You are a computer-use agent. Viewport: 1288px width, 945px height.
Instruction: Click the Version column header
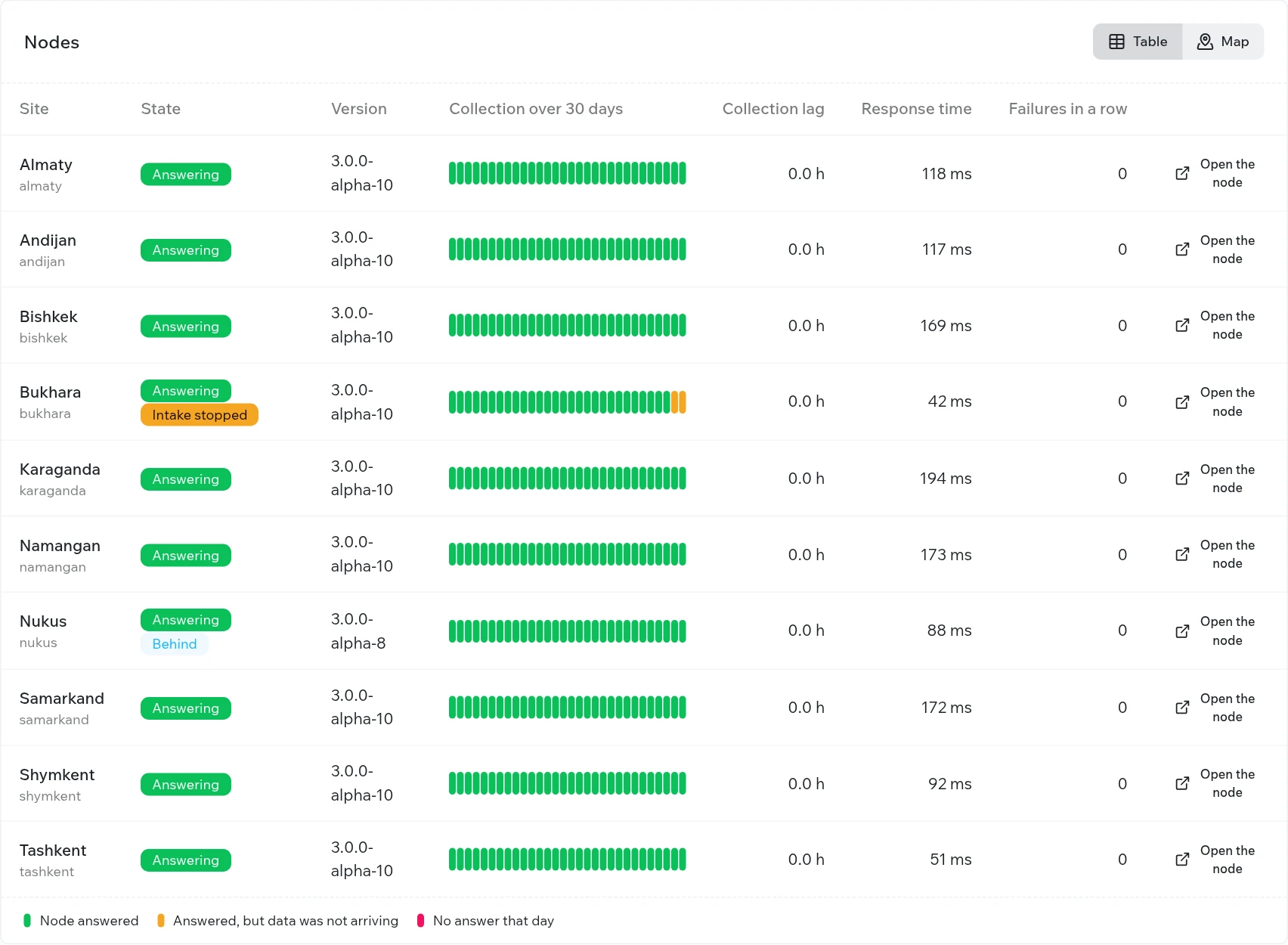(359, 109)
